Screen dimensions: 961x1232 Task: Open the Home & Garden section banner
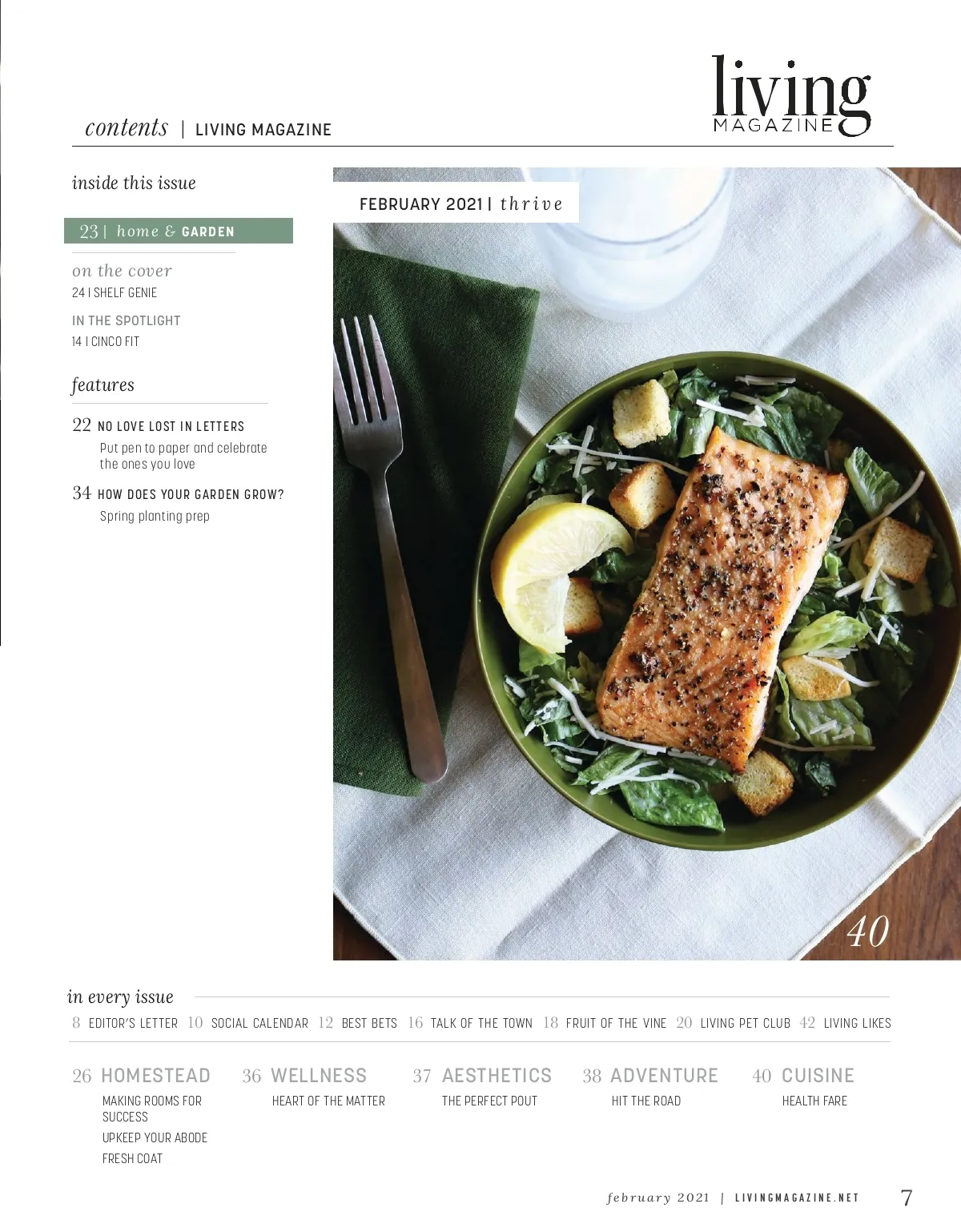179,231
